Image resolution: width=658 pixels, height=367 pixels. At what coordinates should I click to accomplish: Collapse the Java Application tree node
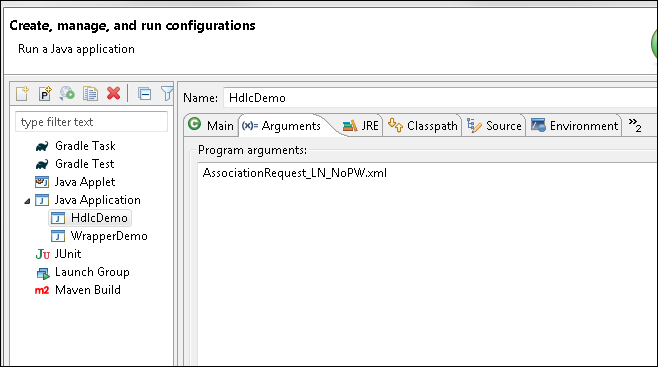(27, 201)
